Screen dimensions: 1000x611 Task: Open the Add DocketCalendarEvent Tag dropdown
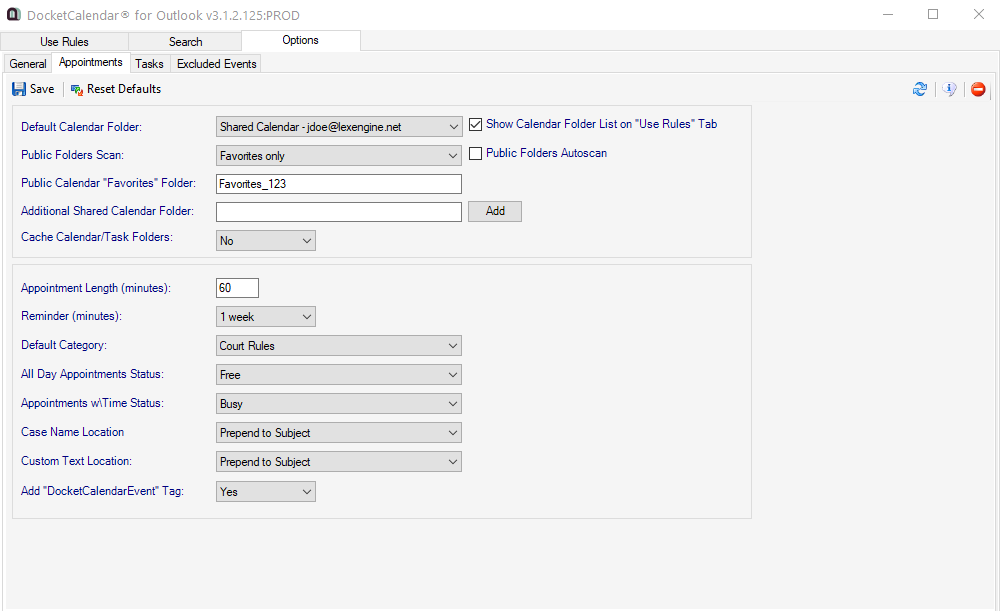[266, 492]
